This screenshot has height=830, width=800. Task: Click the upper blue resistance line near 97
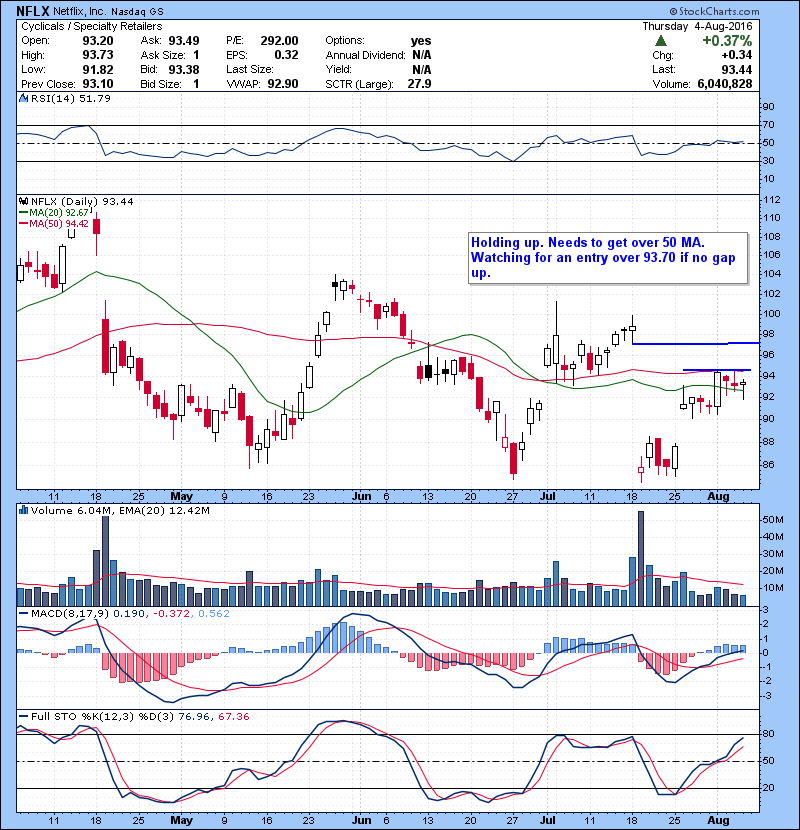696,344
